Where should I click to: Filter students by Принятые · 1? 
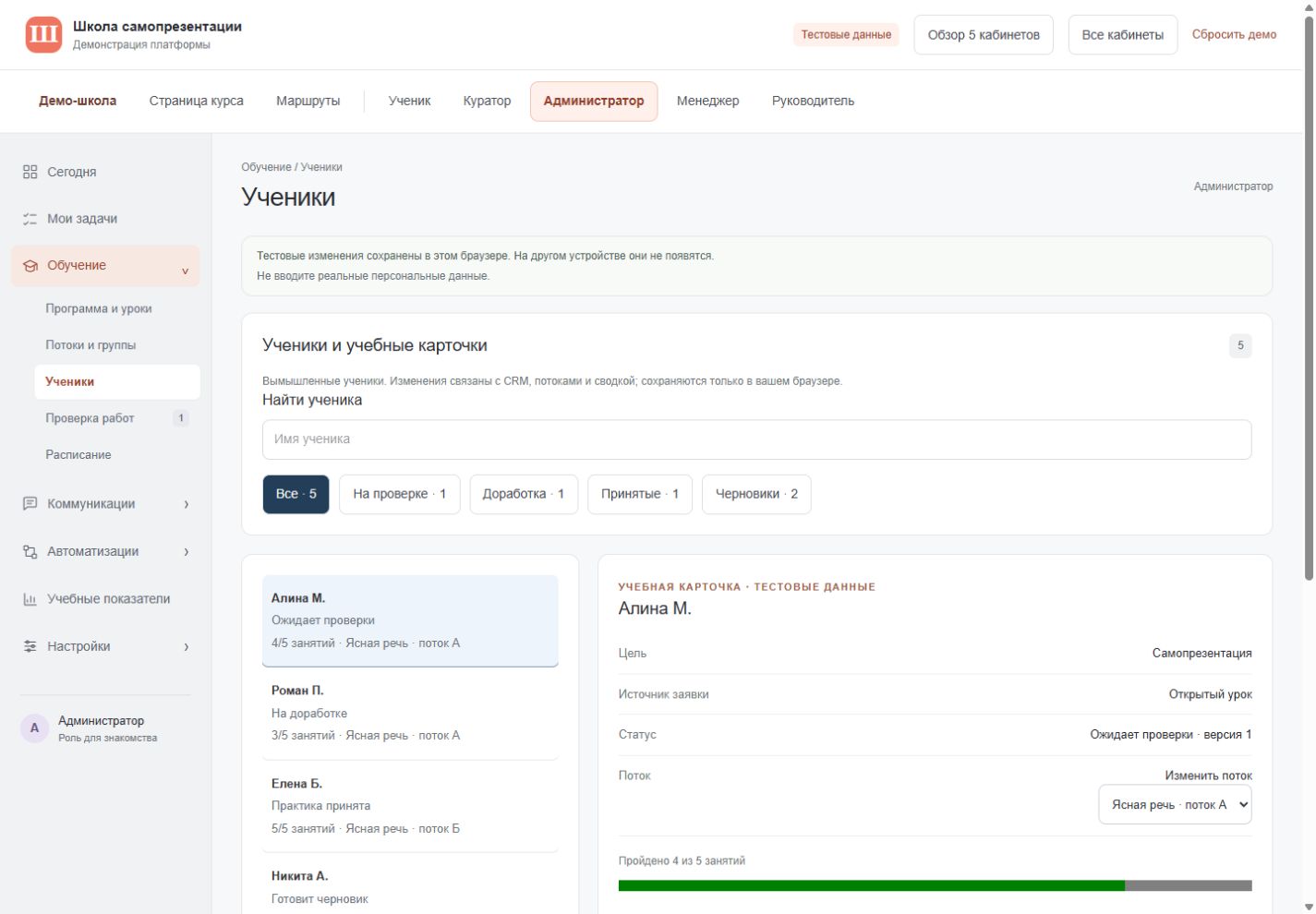pyautogui.click(x=640, y=494)
